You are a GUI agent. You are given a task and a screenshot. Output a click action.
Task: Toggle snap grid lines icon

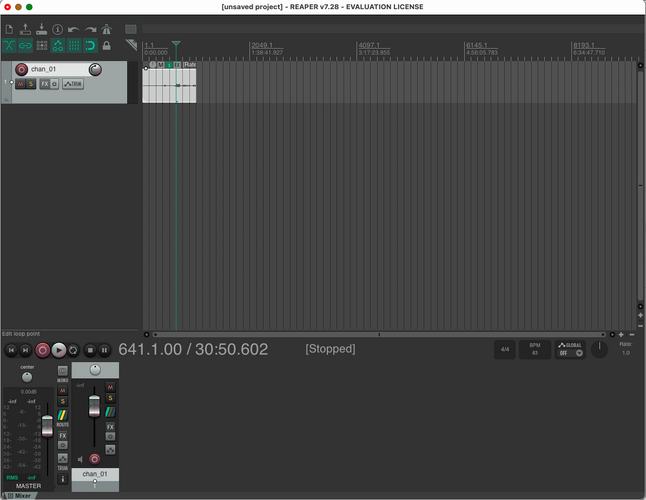tap(74, 45)
